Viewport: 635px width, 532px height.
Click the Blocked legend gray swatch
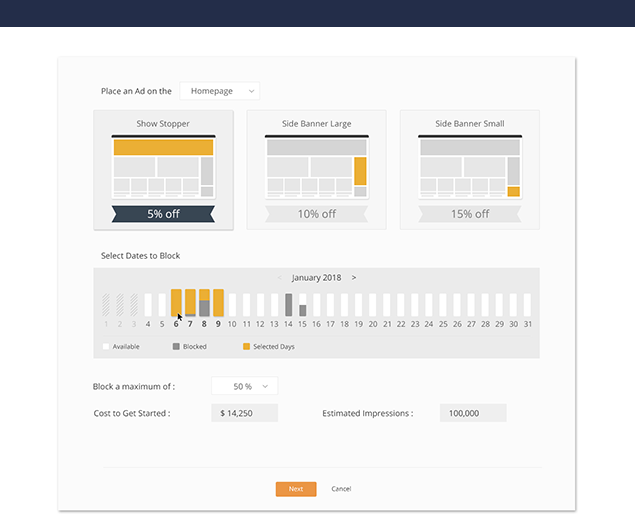tap(176, 347)
